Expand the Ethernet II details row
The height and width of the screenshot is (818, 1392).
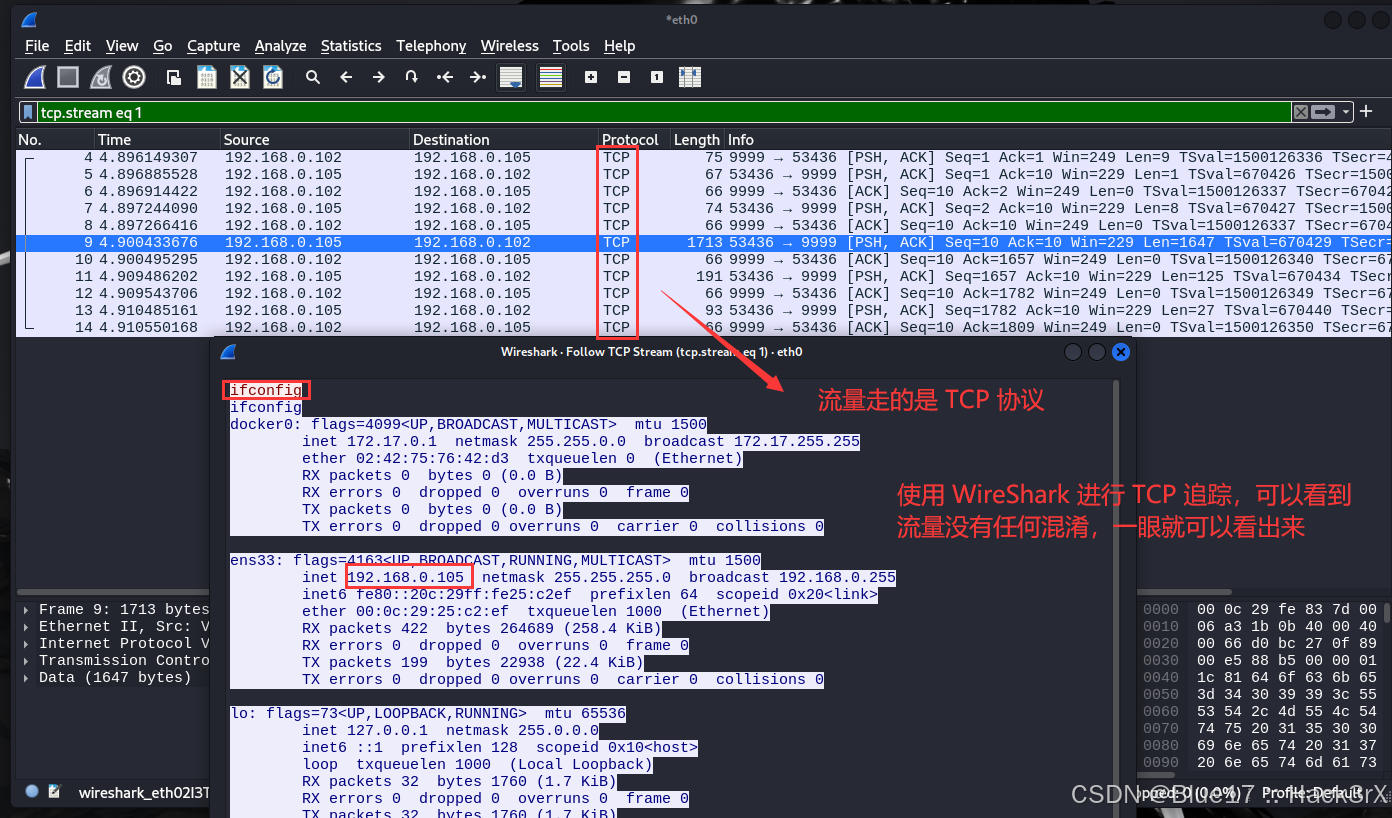(x=28, y=627)
